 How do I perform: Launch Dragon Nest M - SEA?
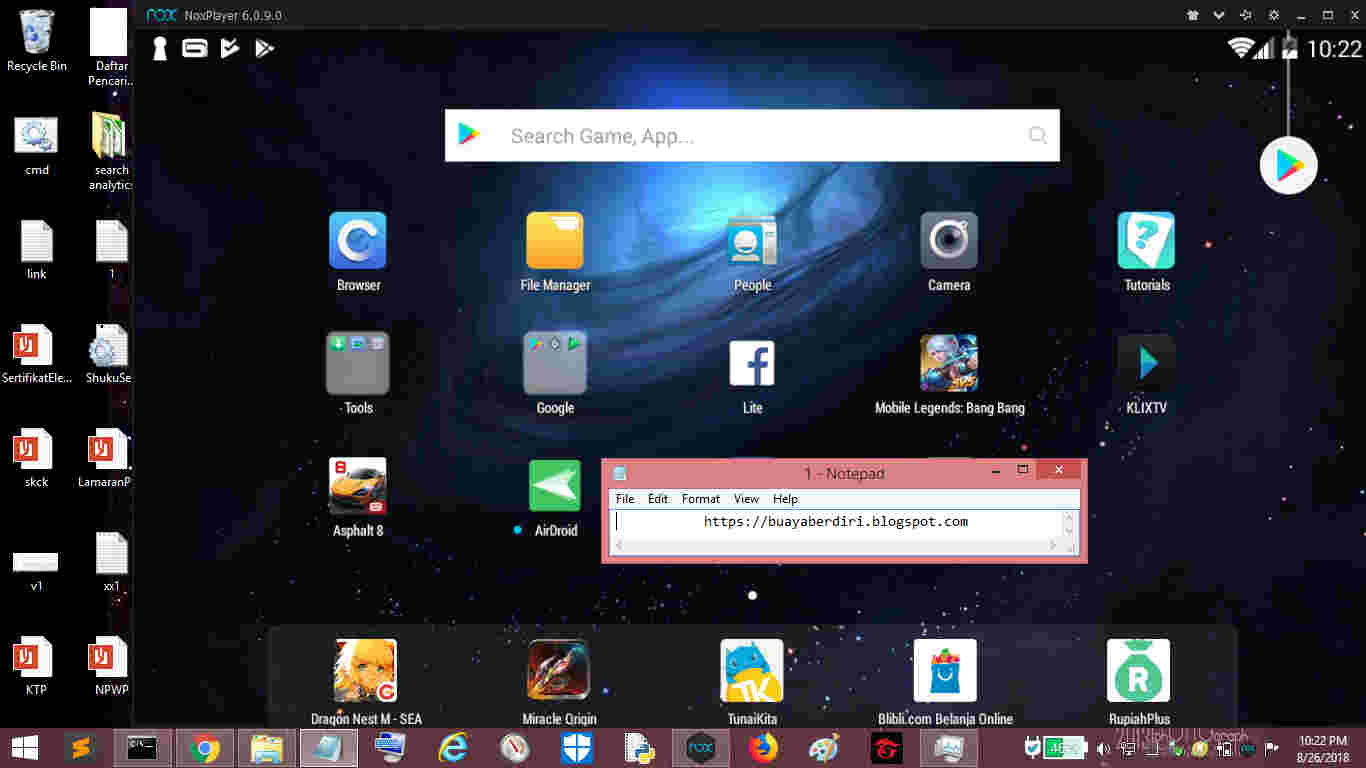[365, 671]
